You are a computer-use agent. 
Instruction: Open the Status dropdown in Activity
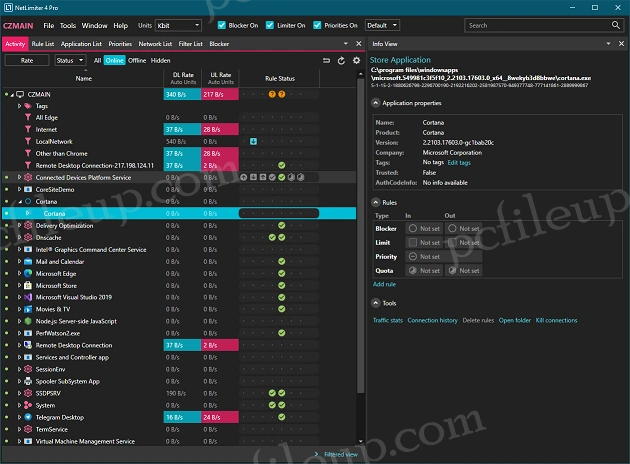(x=70, y=60)
